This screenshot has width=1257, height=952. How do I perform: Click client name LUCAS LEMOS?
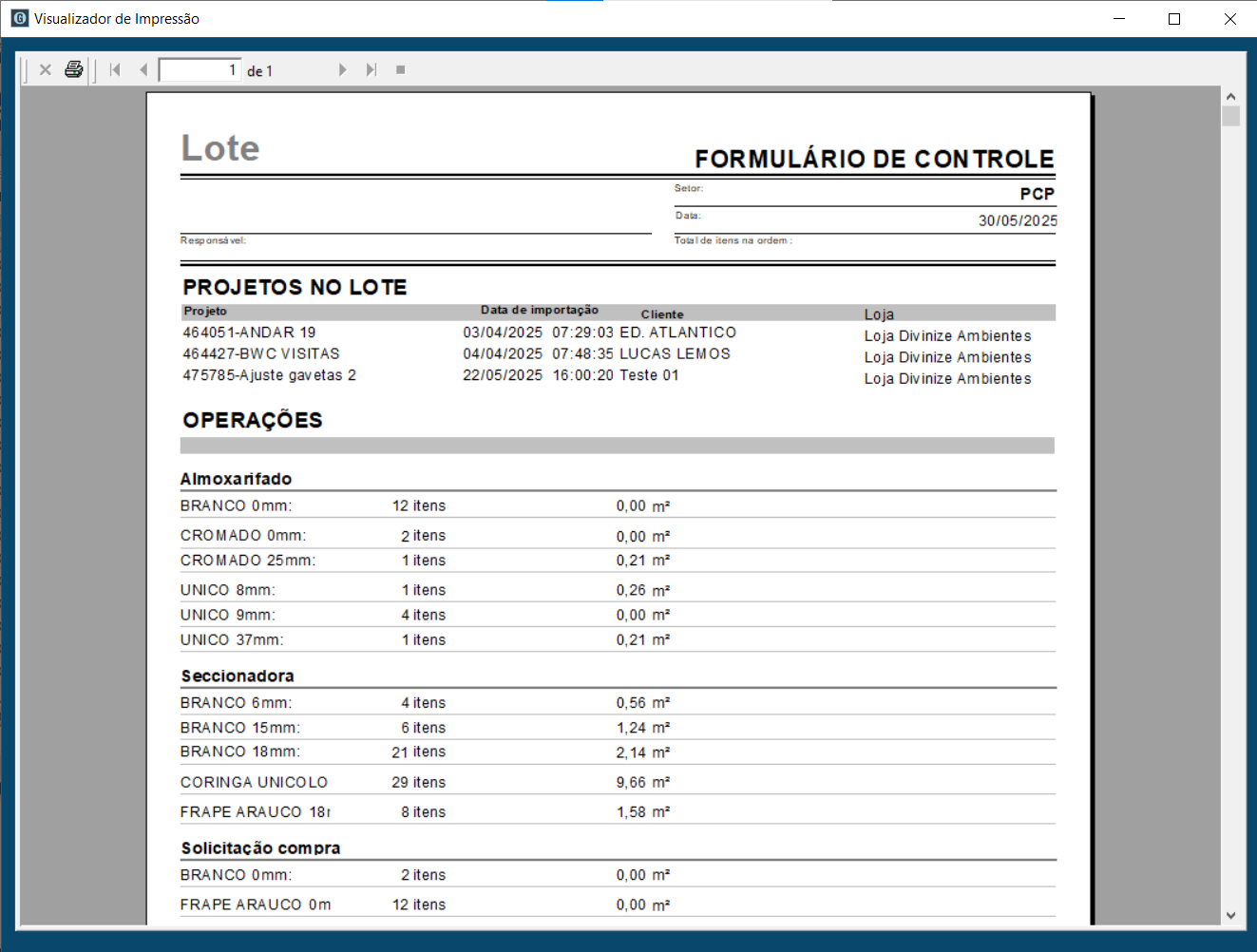[675, 353]
